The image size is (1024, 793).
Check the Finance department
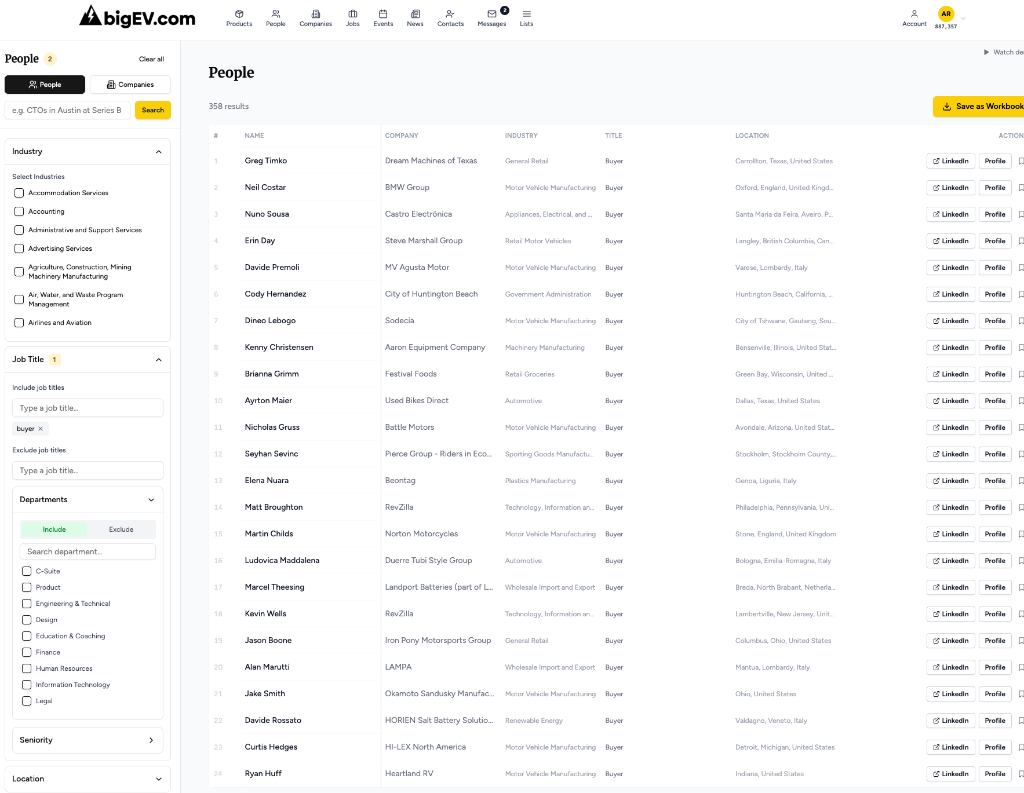(x=27, y=652)
